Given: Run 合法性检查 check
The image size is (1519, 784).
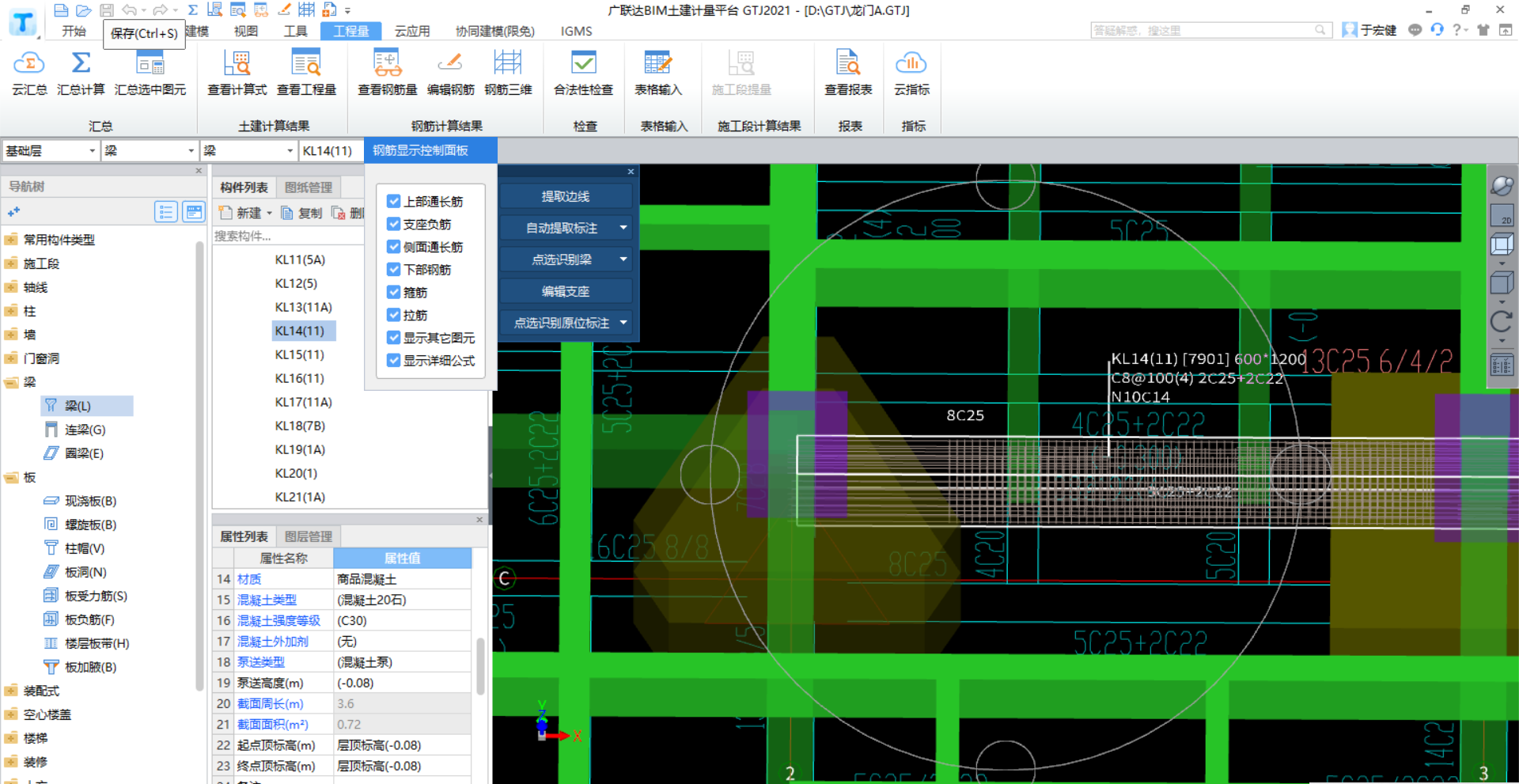Looking at the screenshot, I should coord(583,73).
